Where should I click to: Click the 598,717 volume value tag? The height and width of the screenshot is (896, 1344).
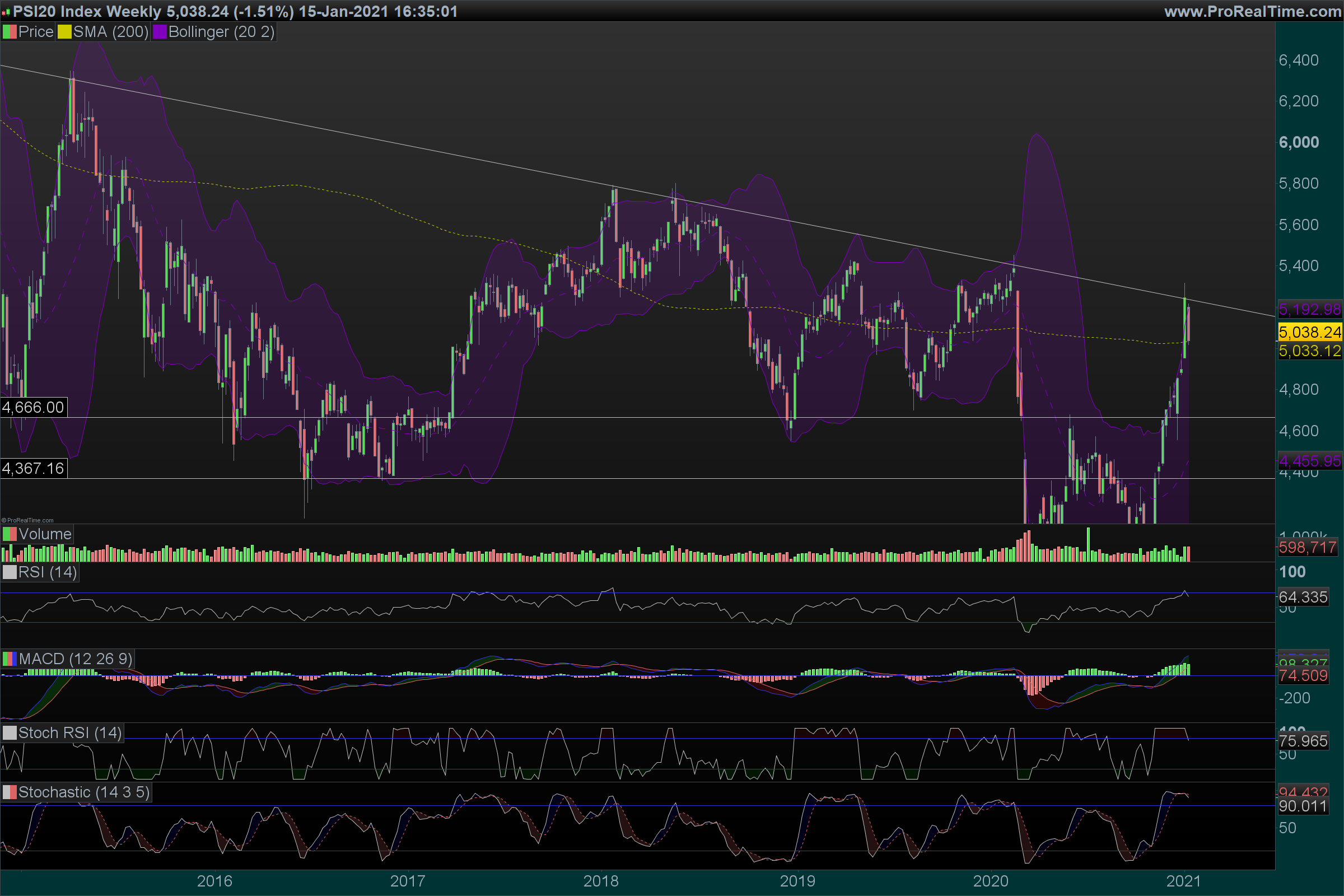[1307, 548]
